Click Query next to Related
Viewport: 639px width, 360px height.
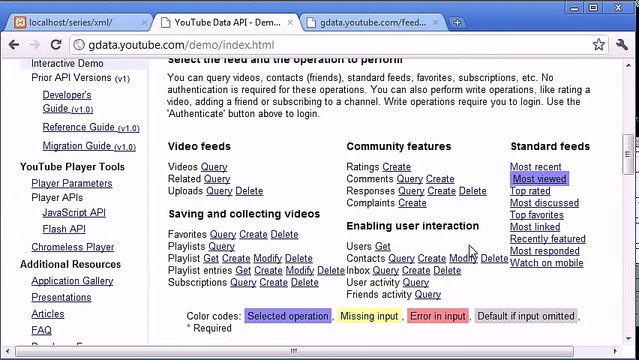(x=217, y=179)
